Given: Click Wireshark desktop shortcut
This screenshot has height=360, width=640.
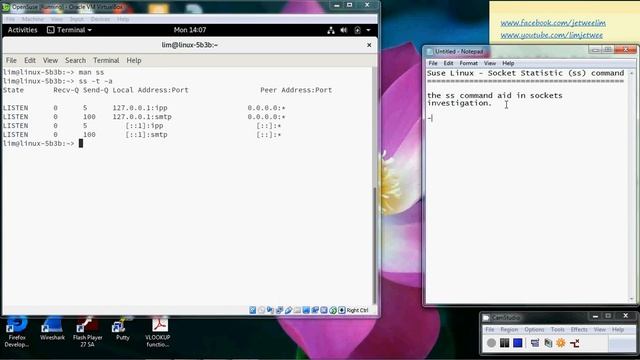Looking at the screenshot, I should coord(52,329).
